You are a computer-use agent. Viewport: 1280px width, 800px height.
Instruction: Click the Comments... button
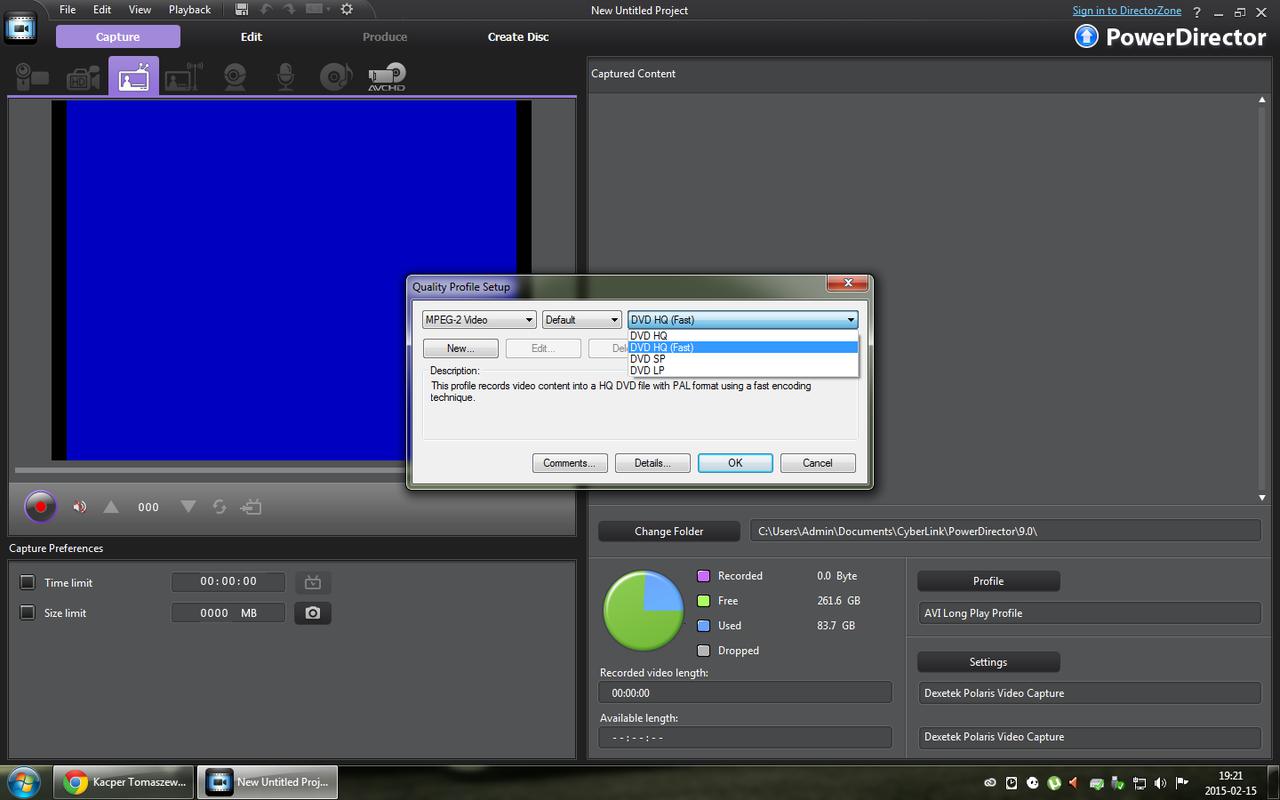(x=569, y=463)
